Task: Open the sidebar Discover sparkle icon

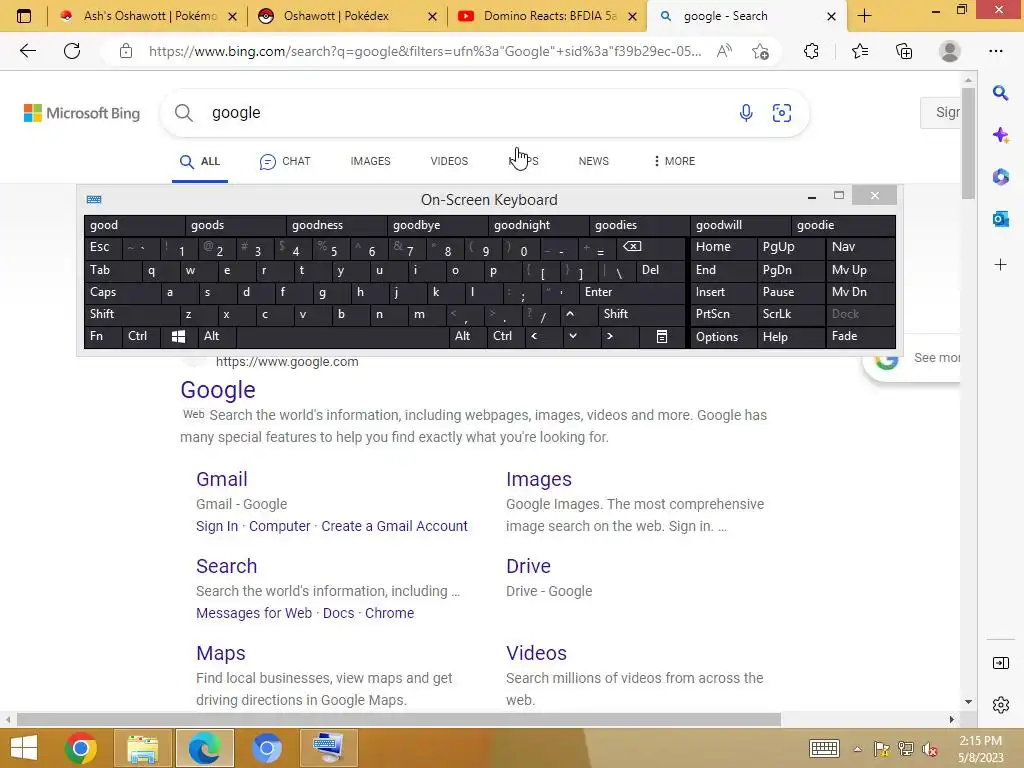Action: coord(1000,135)
